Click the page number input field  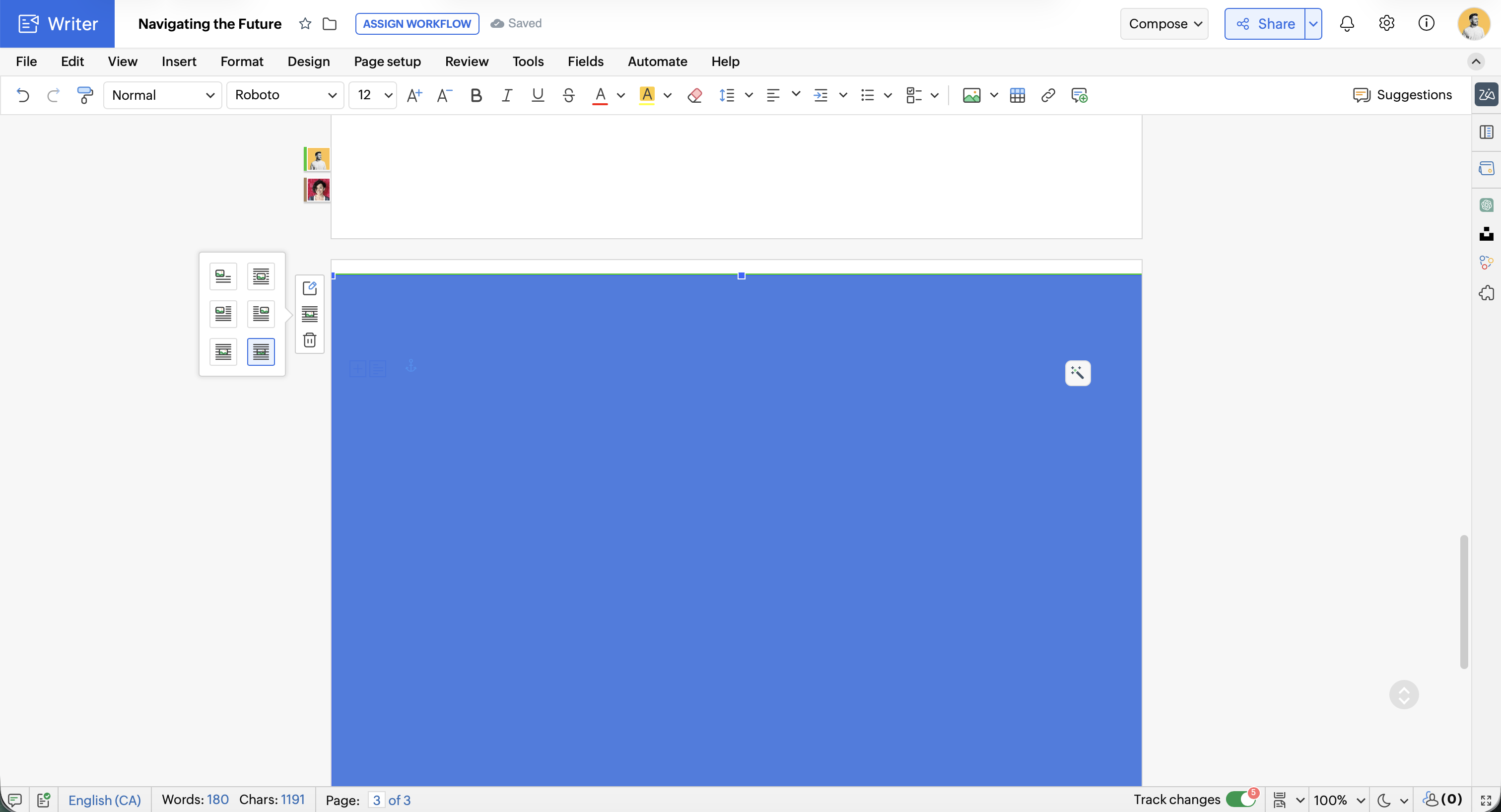(x=376, y=800)
